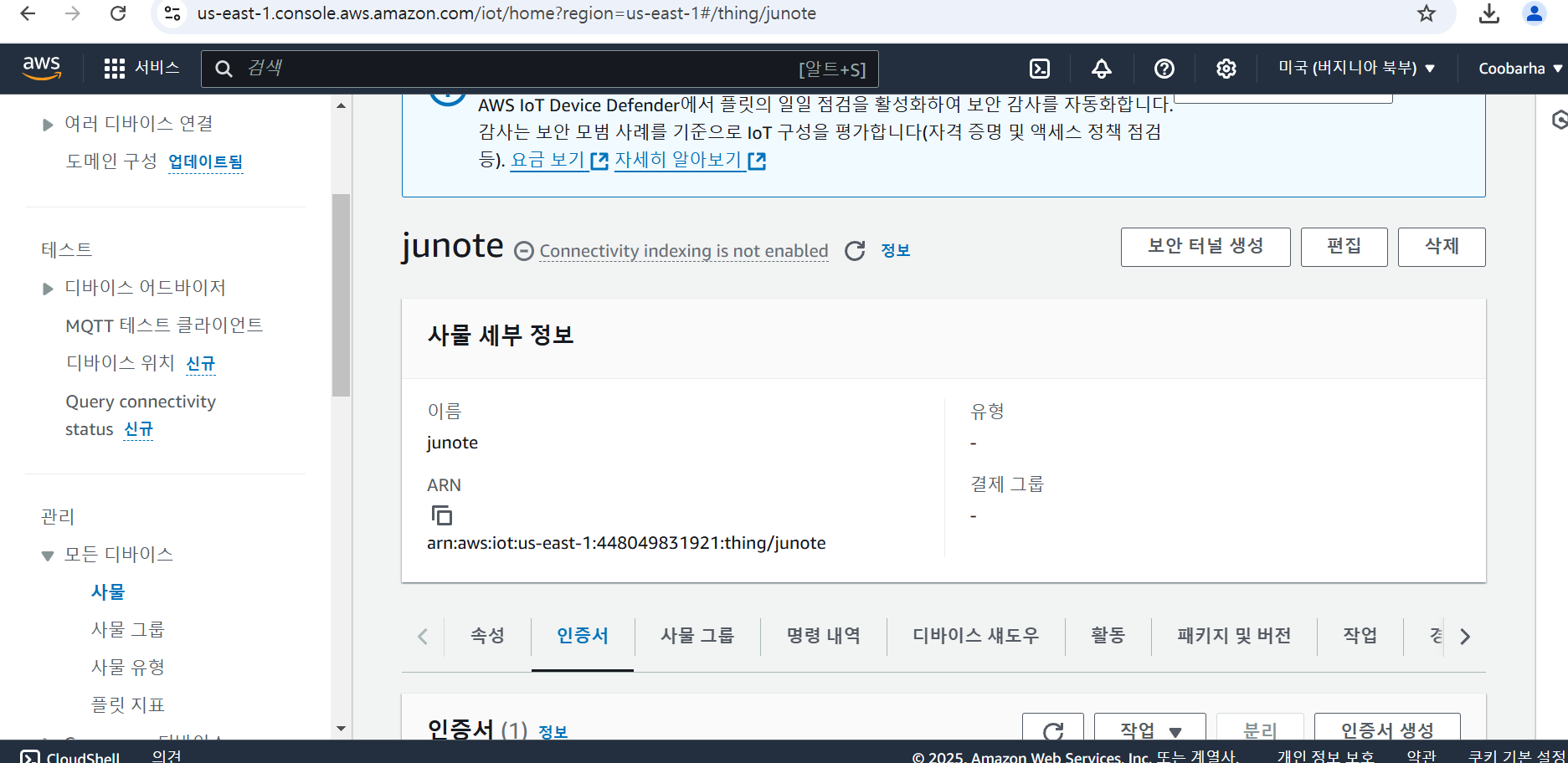Viewport: 1568px width, 763px height.
Task: Open right side panel icon
Action: click(1559, 120)
